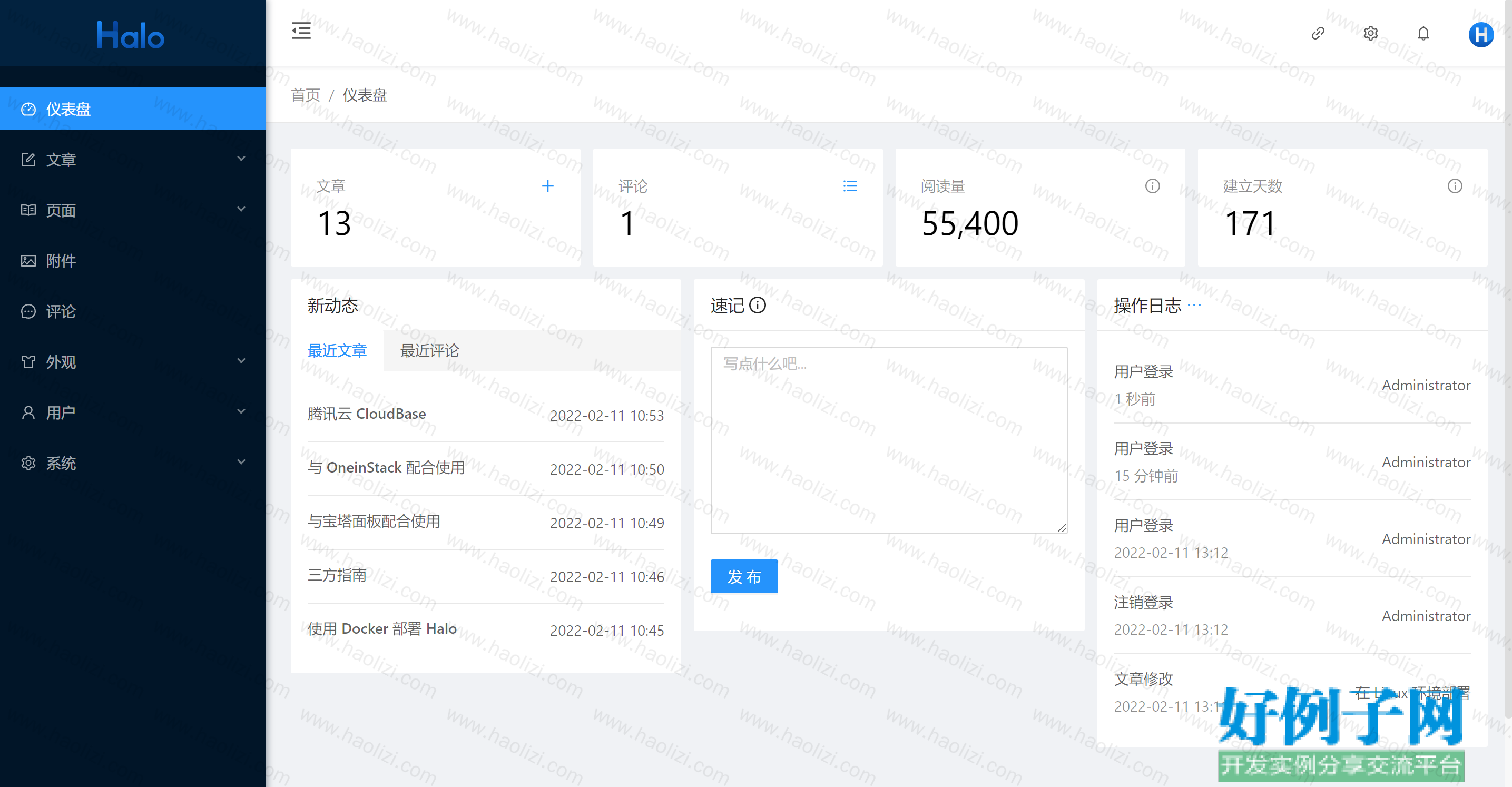Open article 与宝塔面板配合使用
Image resolution: width=1512 pixels, height=787 pixels.
click(374, 521)
